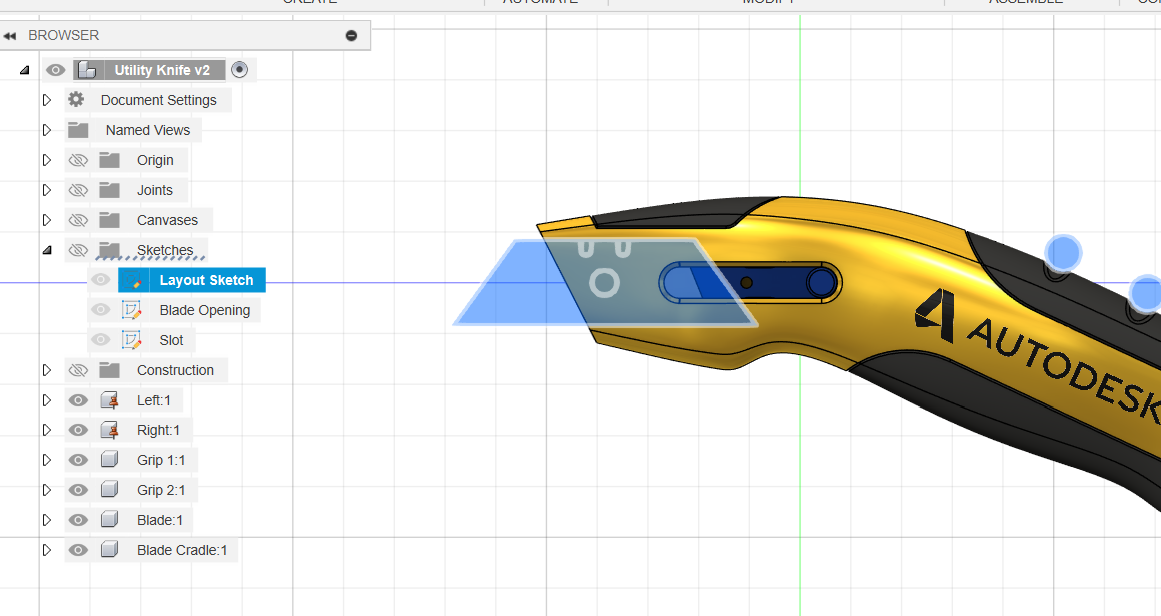Toggle visibility of Blade Opening sketch
This screenshot has height=616, width=1161.
(101, 310)
